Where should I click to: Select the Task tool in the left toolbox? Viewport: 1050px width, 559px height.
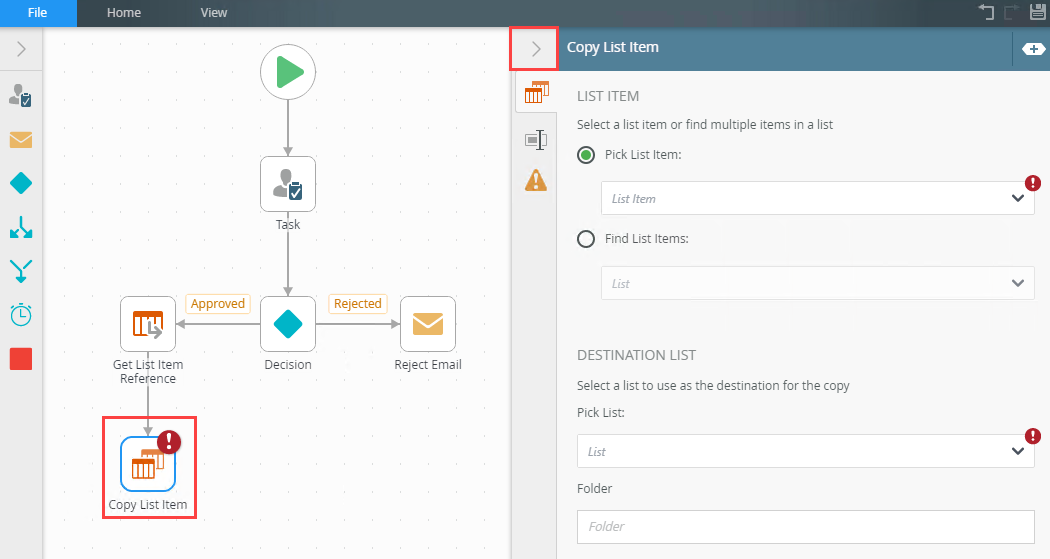pyautogui.click(x=21, y=96)
